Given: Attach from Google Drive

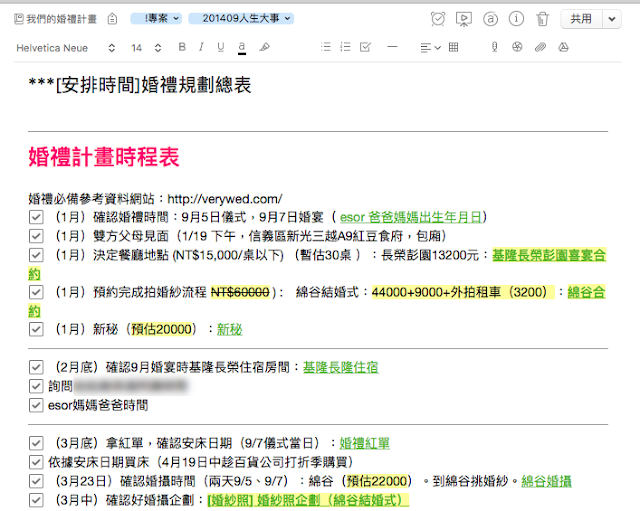Looking at the screenshot, I should click(x=563, y=47).
